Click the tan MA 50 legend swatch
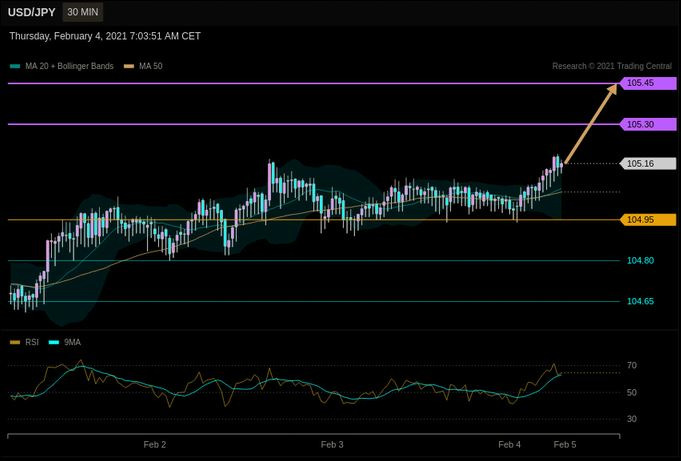The width and height of the screenshot is (681, 461). click(129, 66)
